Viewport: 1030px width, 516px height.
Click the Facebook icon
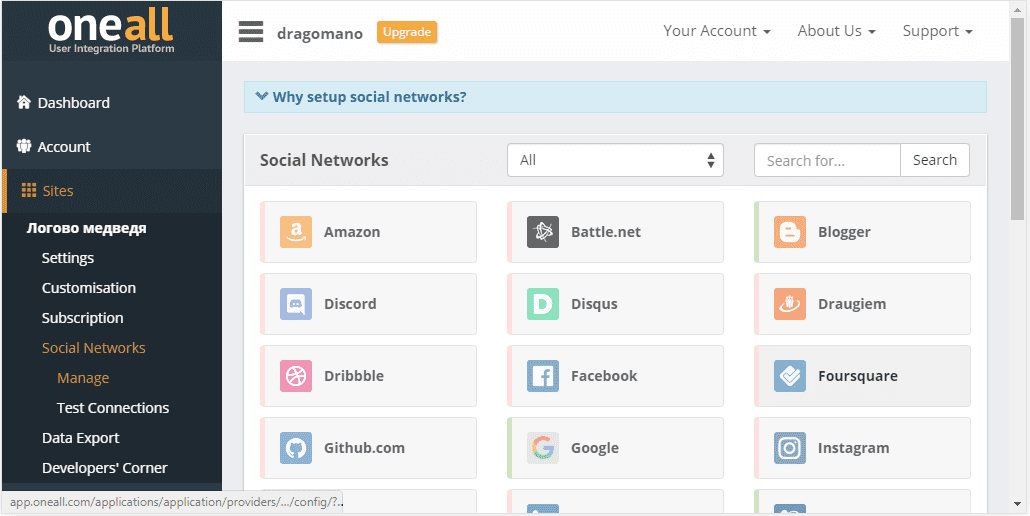[x=543, y=376]
